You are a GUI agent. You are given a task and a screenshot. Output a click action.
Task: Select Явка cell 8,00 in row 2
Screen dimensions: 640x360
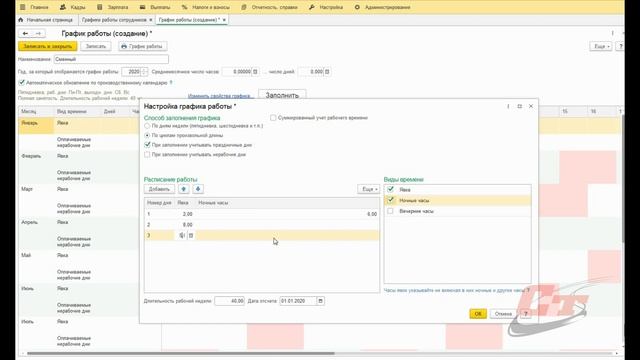(184, 224)
